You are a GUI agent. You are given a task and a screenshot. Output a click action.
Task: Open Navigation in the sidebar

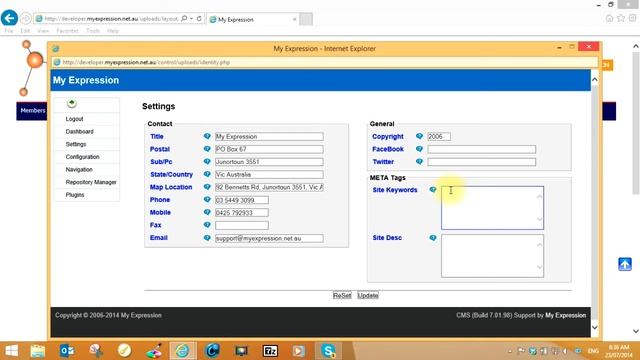[x=79, y=169]
